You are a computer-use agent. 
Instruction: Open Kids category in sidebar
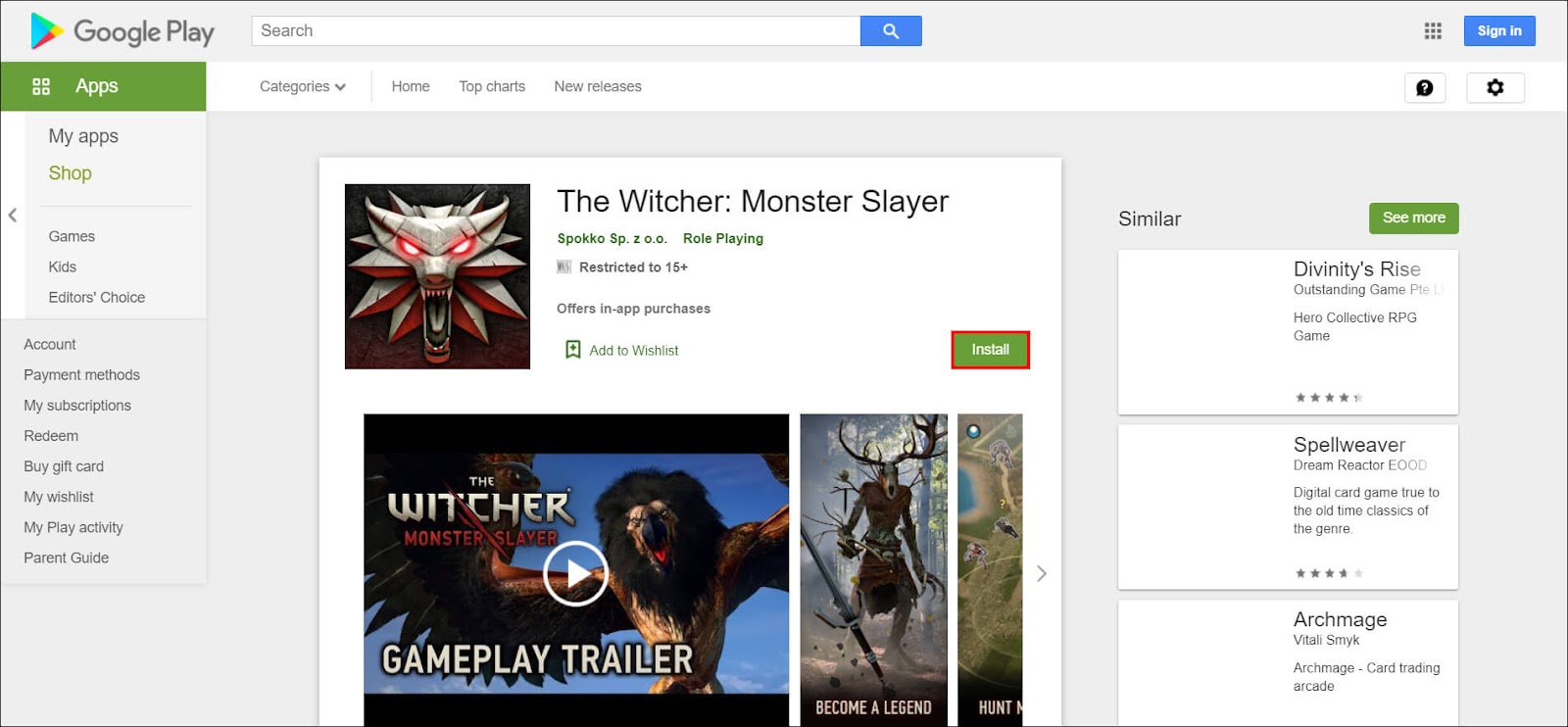63,267
